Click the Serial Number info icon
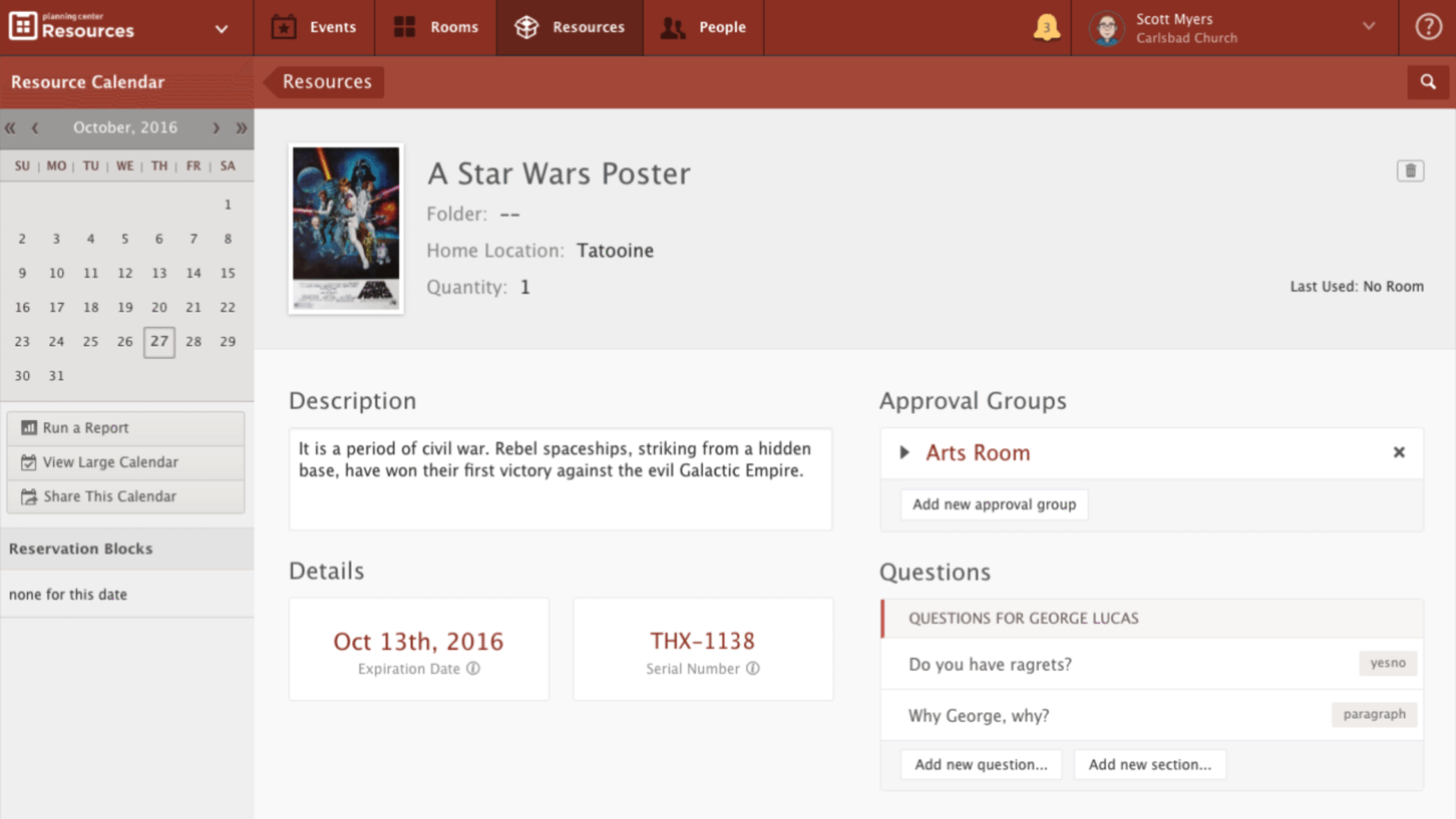The width and height of the screenshot is (1456, 819). 752,669
